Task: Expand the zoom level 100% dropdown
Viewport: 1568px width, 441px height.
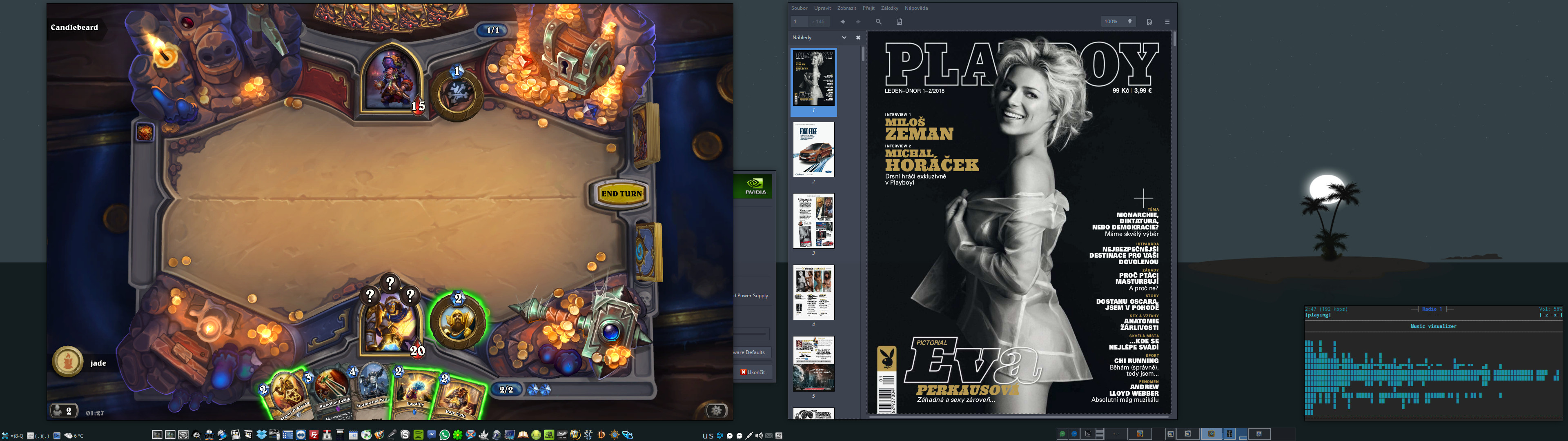Action: [1130, 21]
